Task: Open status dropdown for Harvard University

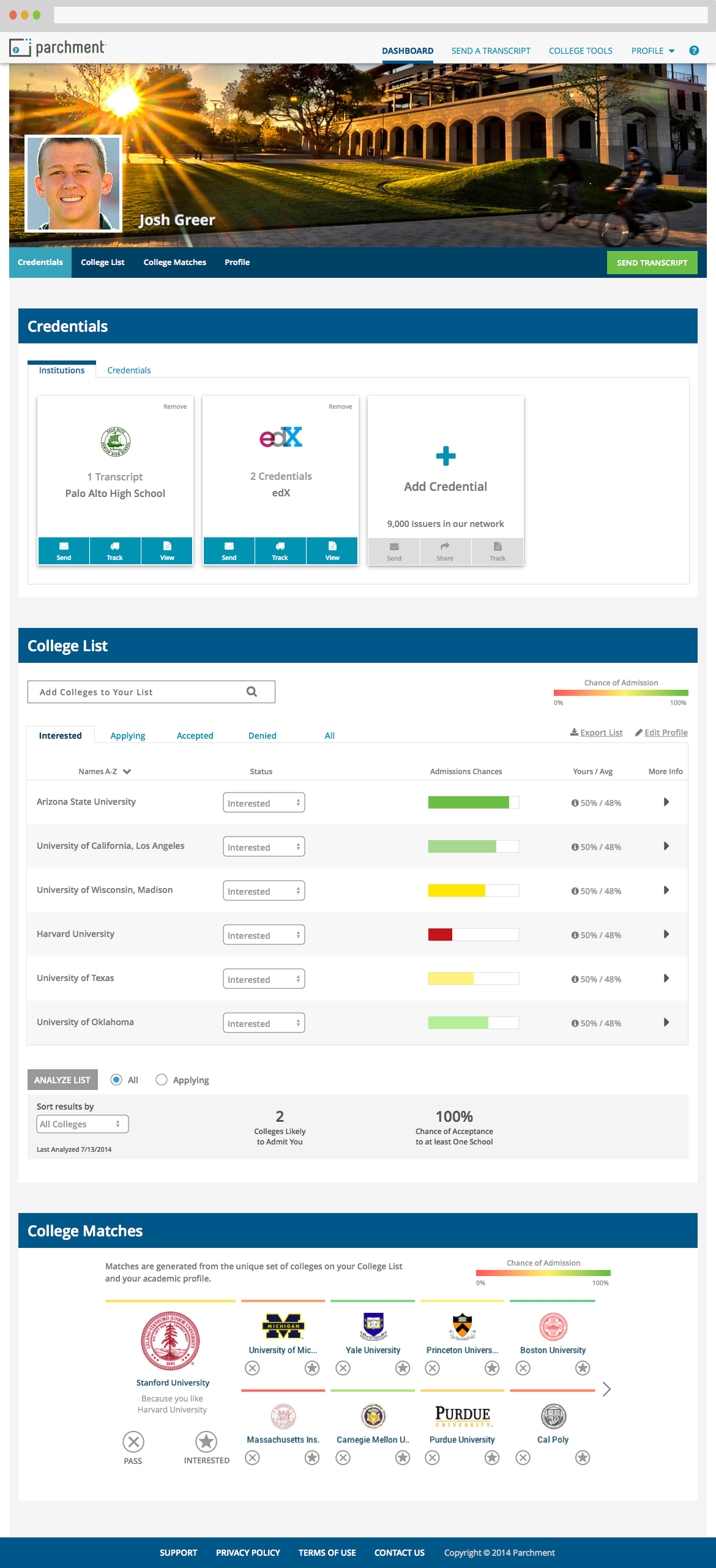Action: (x=264, y=935)
